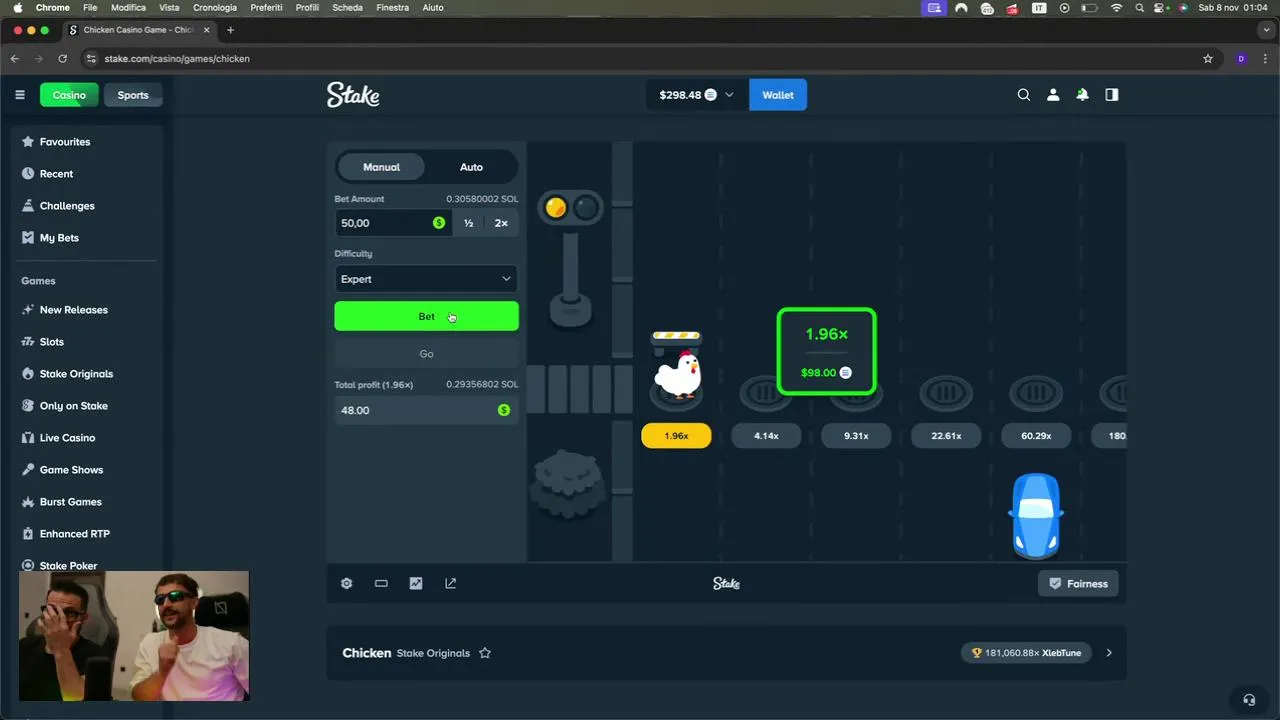Bookmark this page with star icon

coord(1207,59)
